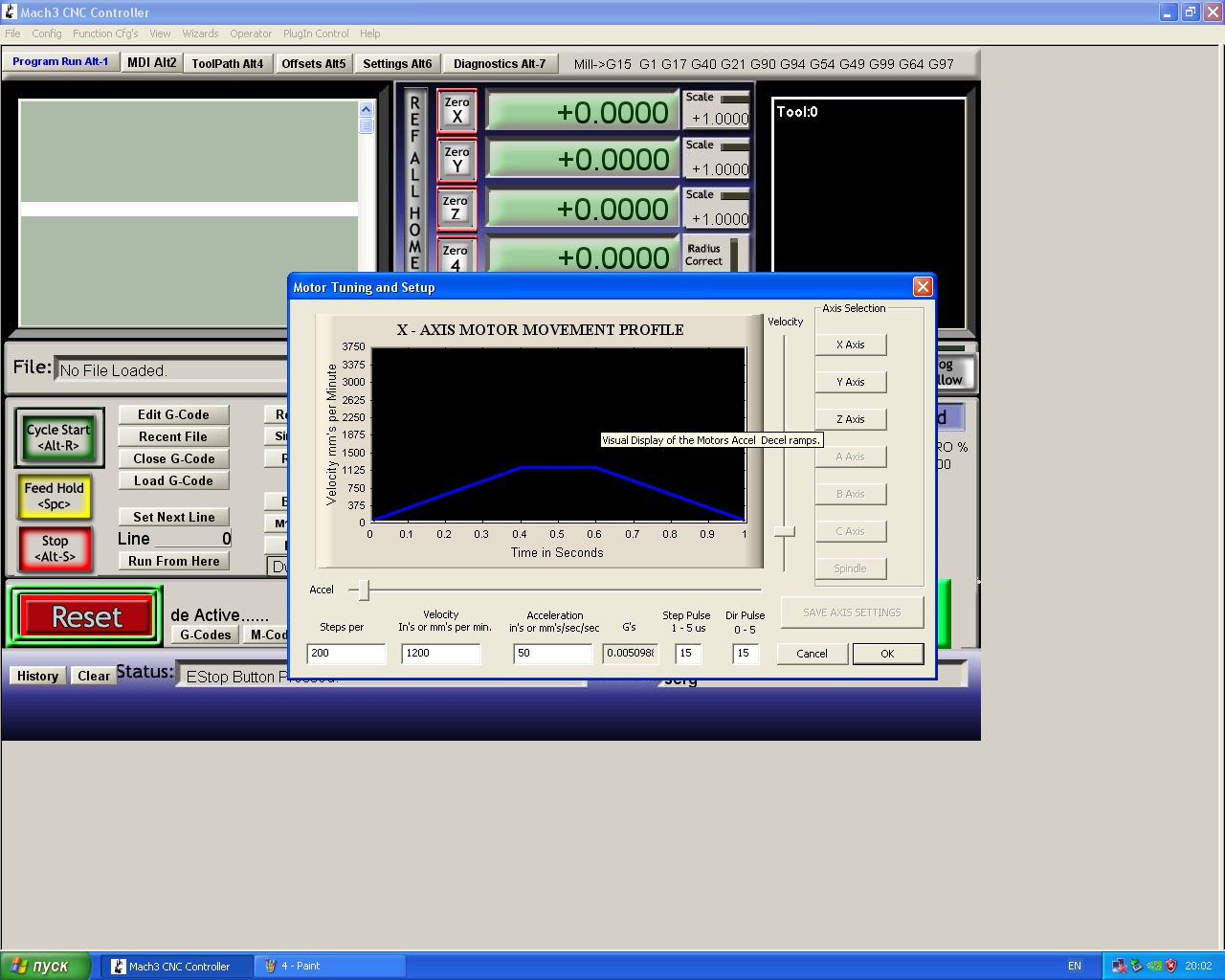Switch to the Settings Alt6 tab
Viewport: 1225px width, 980px height.
click(397, 63)
